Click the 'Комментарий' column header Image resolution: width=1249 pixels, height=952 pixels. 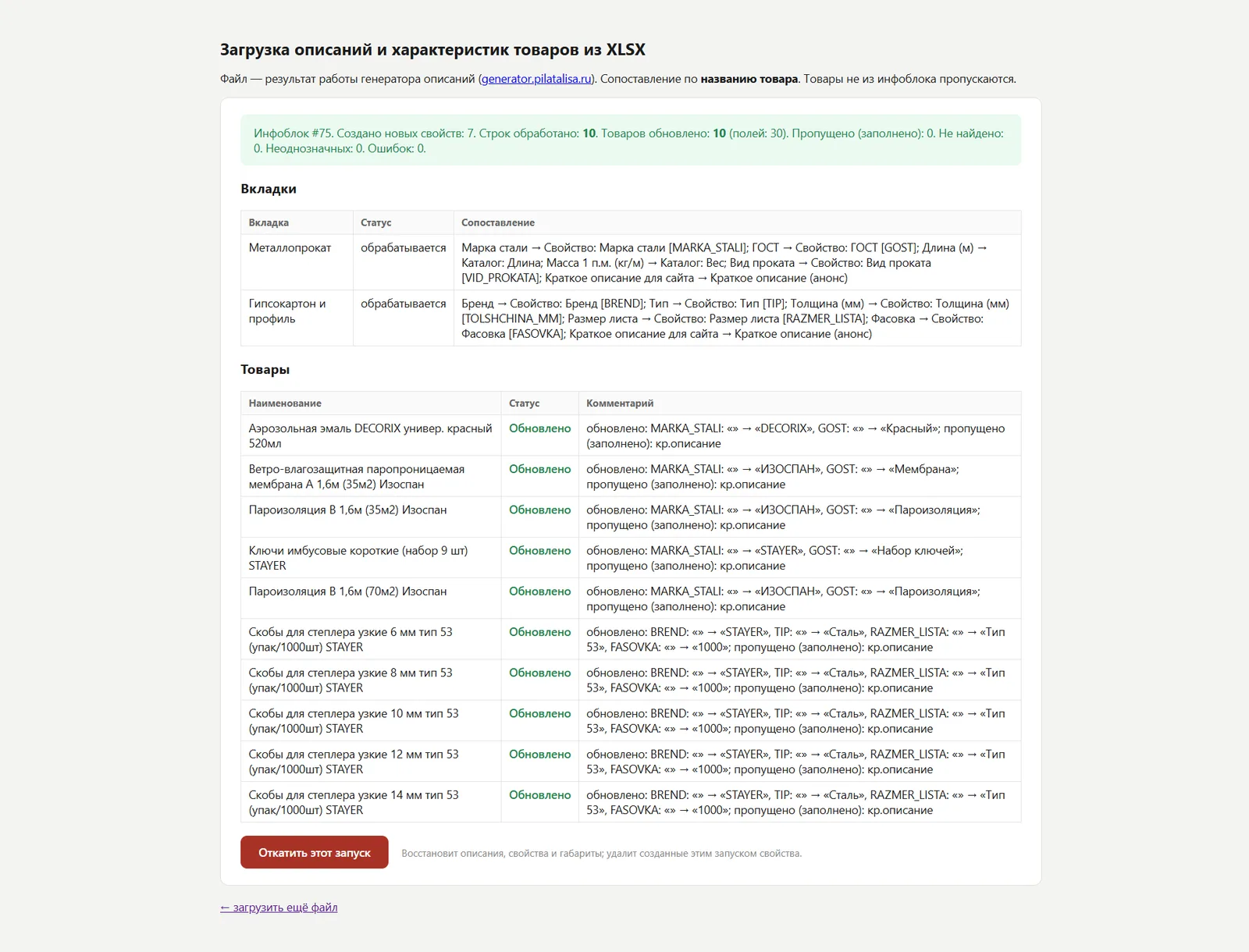tap(621, 403)
